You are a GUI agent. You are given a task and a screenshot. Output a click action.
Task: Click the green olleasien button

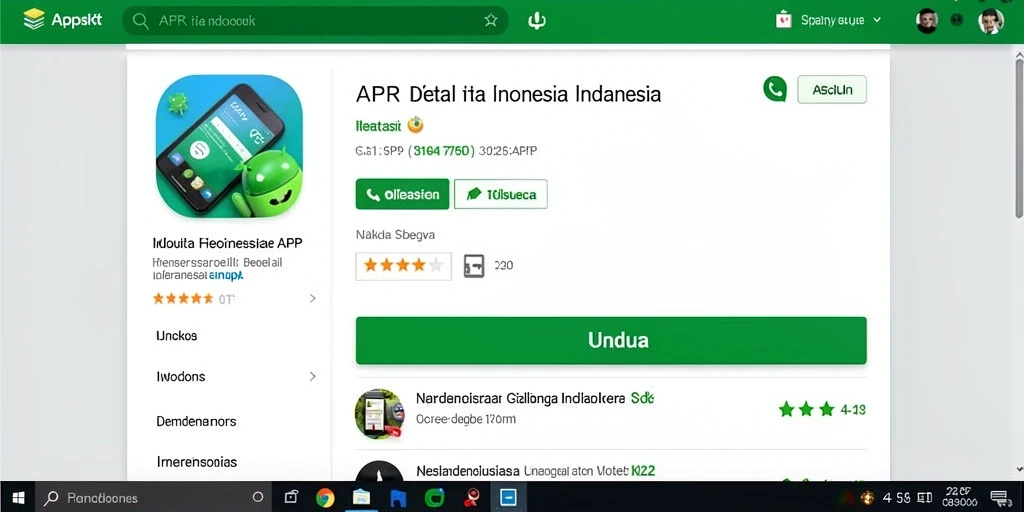[402, 194]
